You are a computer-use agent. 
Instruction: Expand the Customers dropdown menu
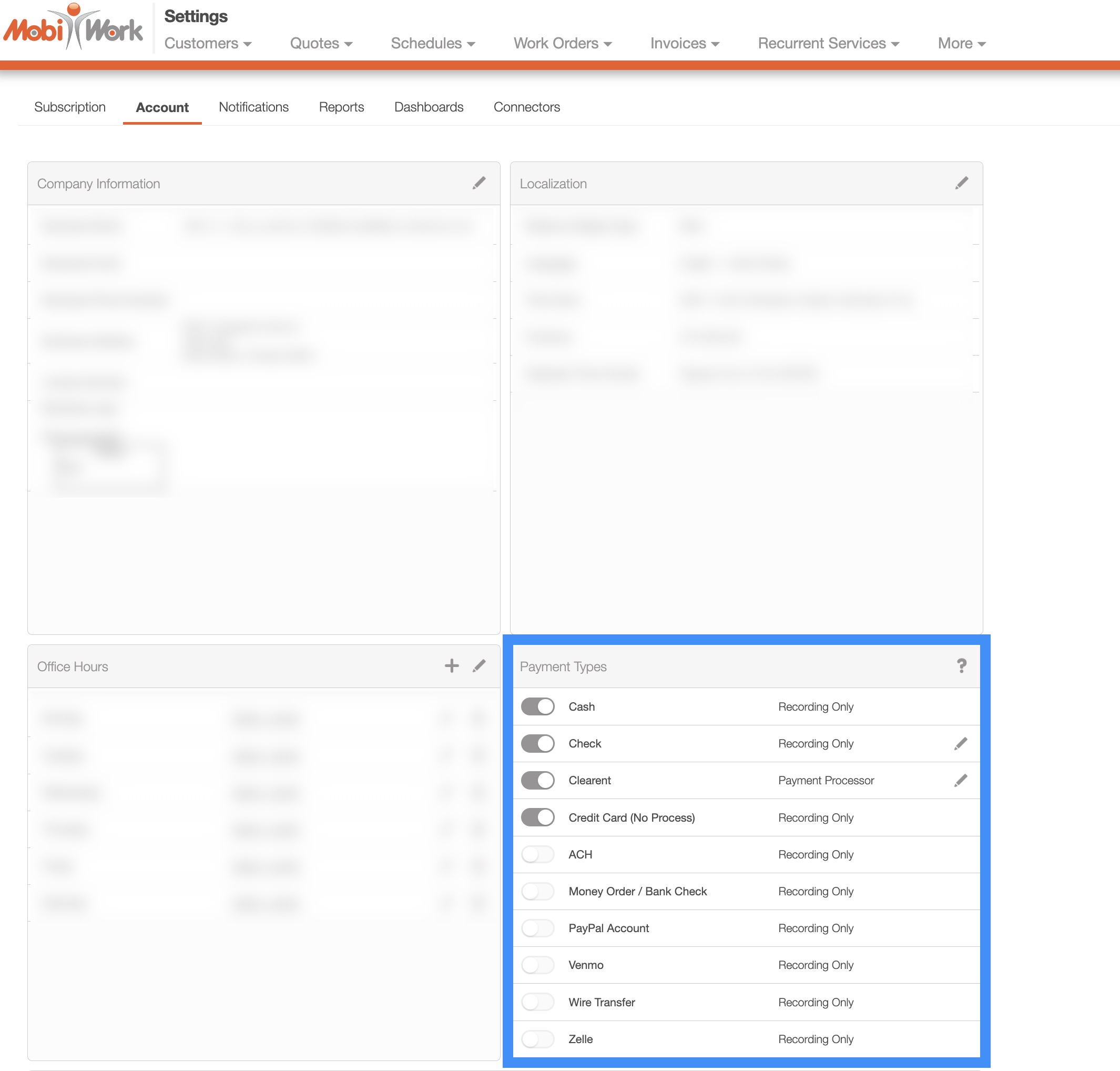click(x=208, y=43)
